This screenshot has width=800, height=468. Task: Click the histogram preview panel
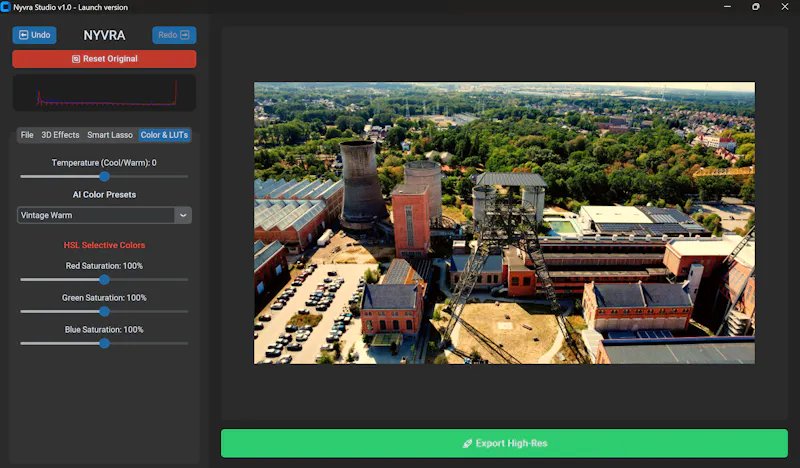(x=104, y=92)
